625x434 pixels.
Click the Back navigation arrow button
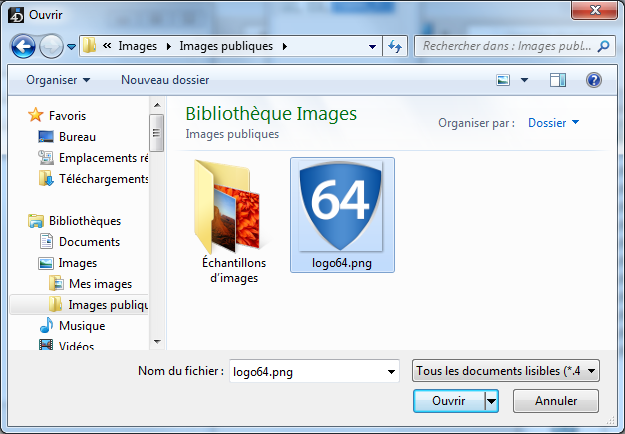pos(24,46)
